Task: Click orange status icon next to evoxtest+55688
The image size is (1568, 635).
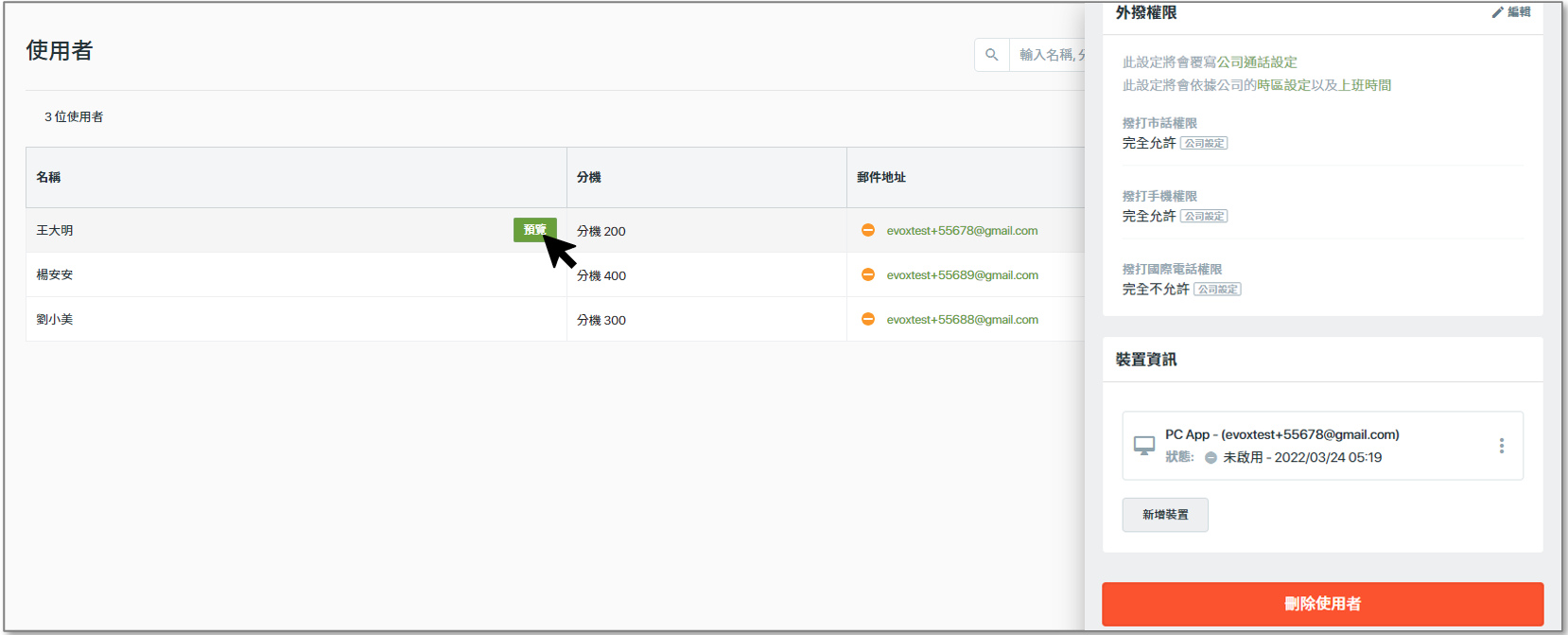Action: 868,319
